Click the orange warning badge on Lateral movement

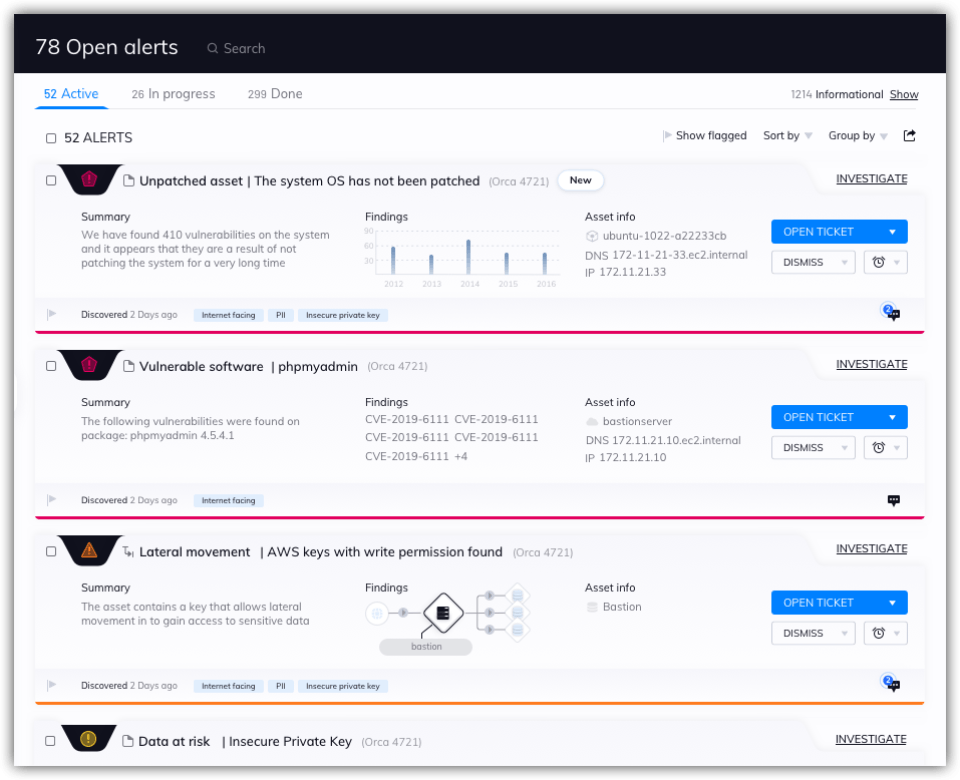click(x=90, y=550)
